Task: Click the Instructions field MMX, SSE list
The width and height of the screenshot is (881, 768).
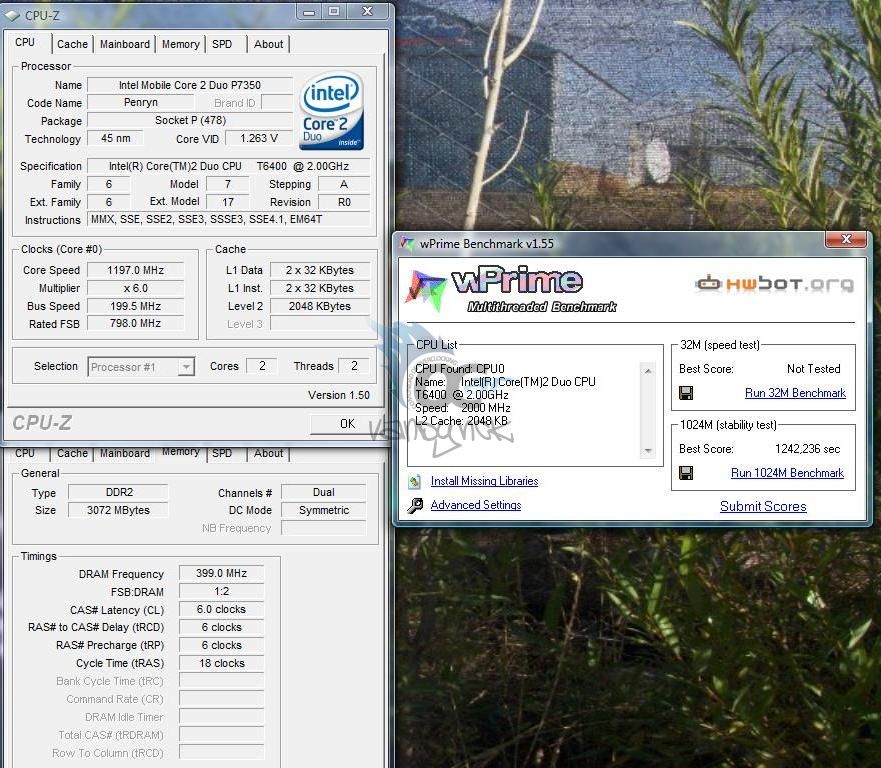Action: [229, 220]
